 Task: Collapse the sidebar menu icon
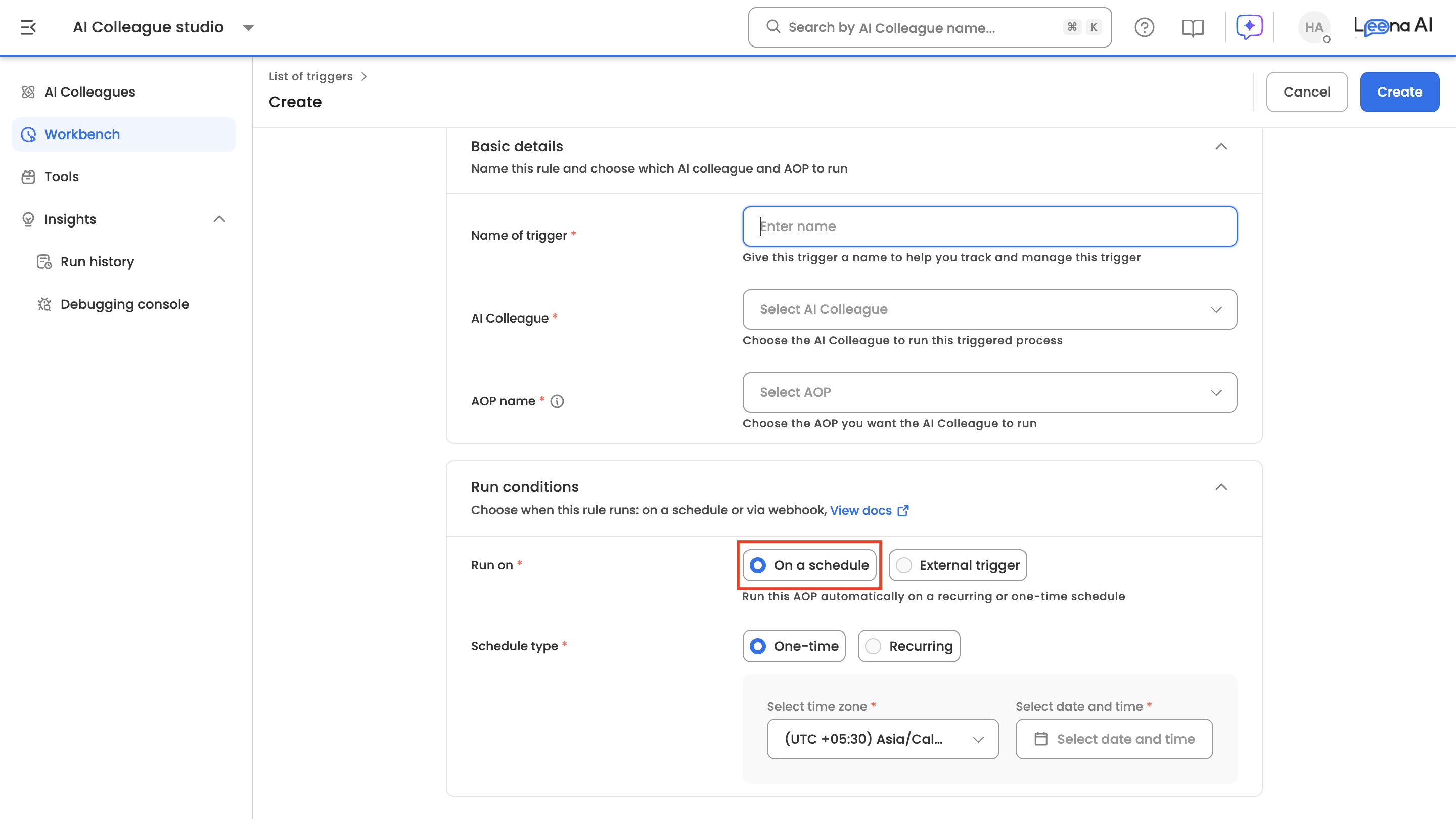[x=28, y=27]
